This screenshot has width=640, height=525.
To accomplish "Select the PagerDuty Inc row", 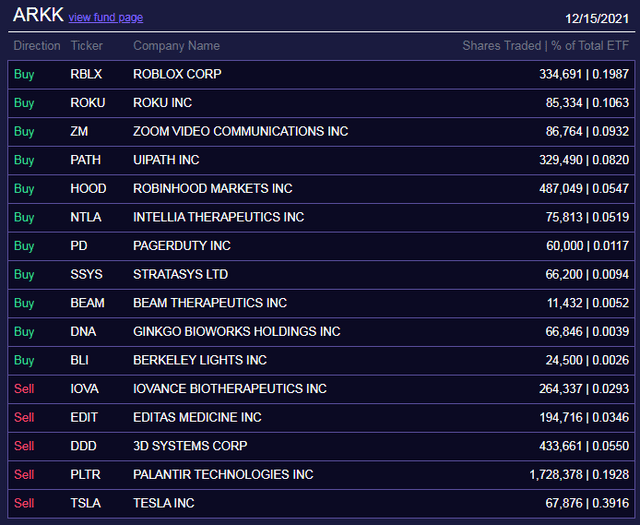I will 321,246.
